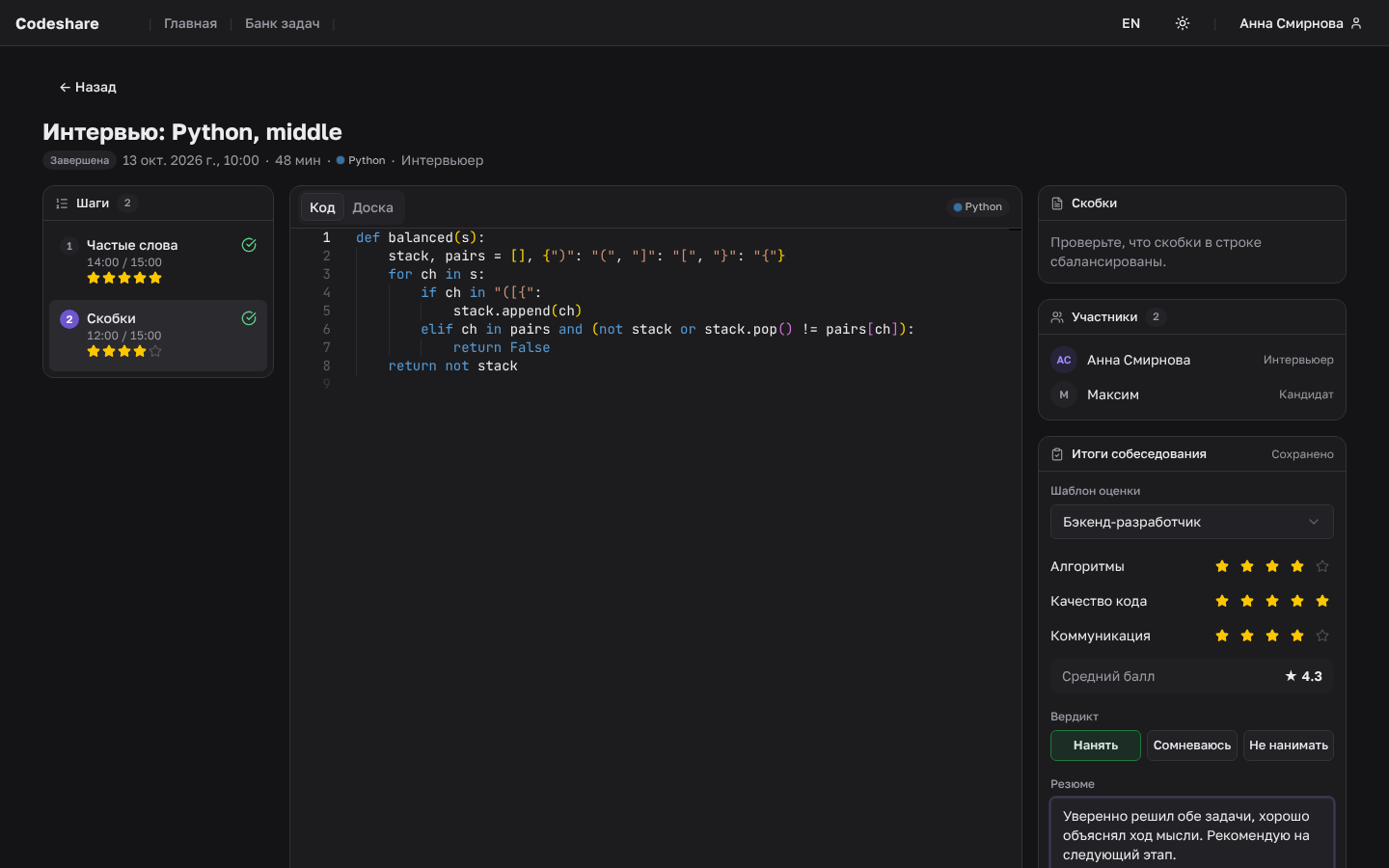Screen dimensions: 1389x868
Task: Click the fifth empty star under Скобки step
Action: pyautogui.click(x=155, y=351)
